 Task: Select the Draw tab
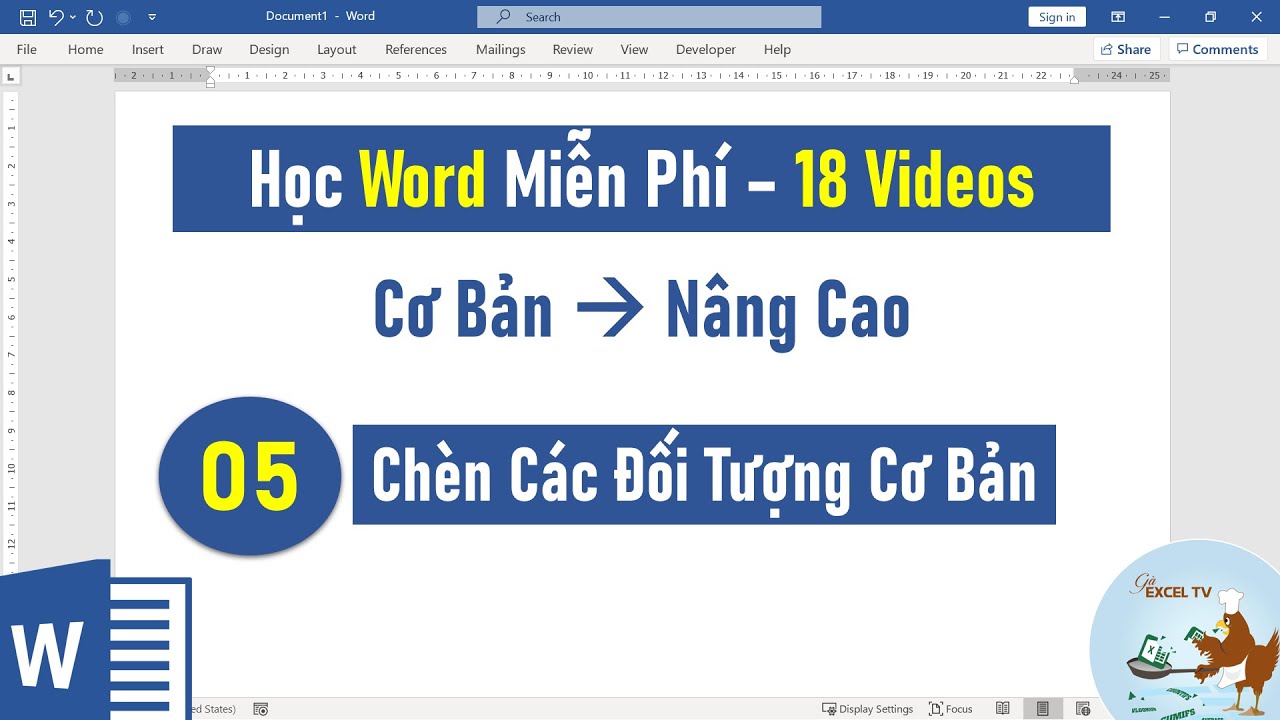point(207,49)
